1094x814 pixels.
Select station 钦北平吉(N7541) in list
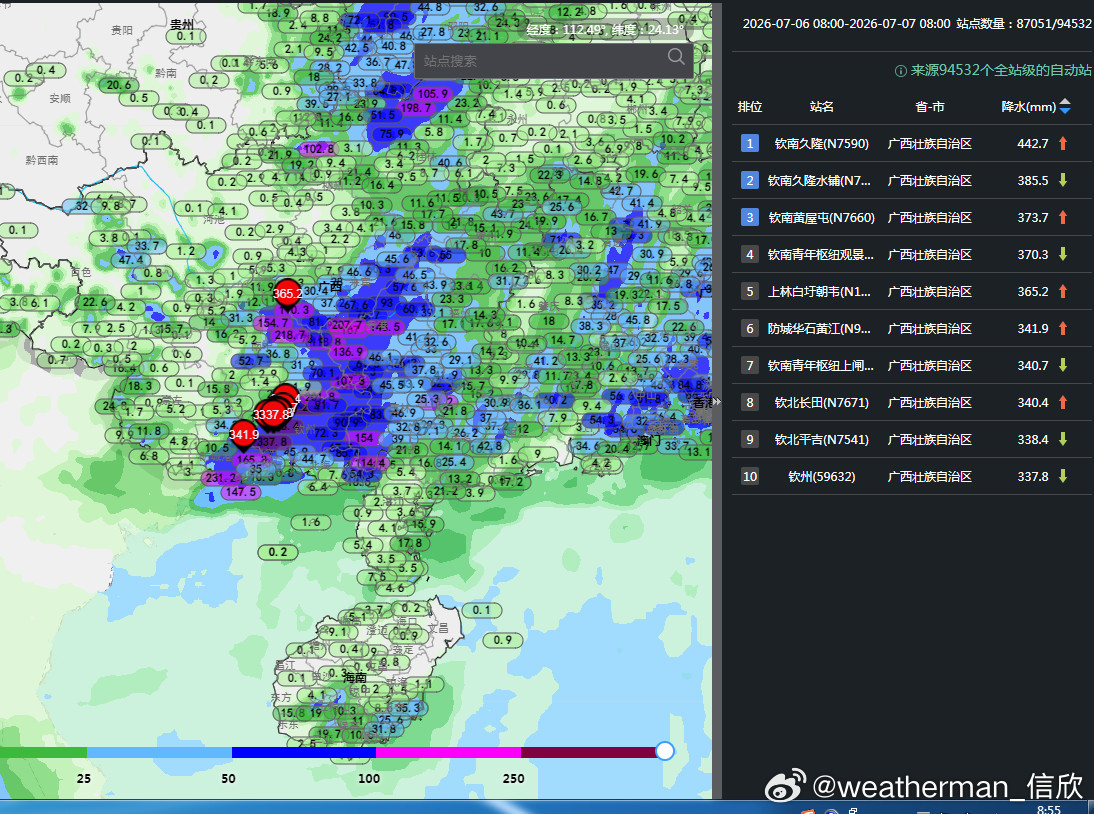[x=821, y=439]
